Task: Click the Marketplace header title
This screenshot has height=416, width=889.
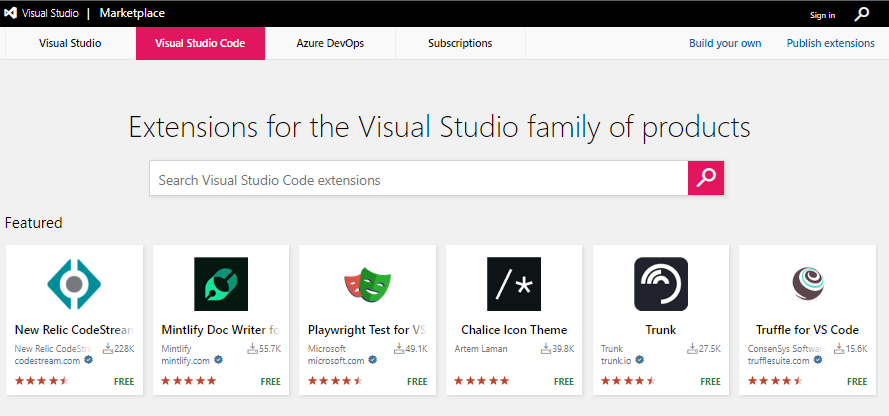Action: tap(132, 13)
